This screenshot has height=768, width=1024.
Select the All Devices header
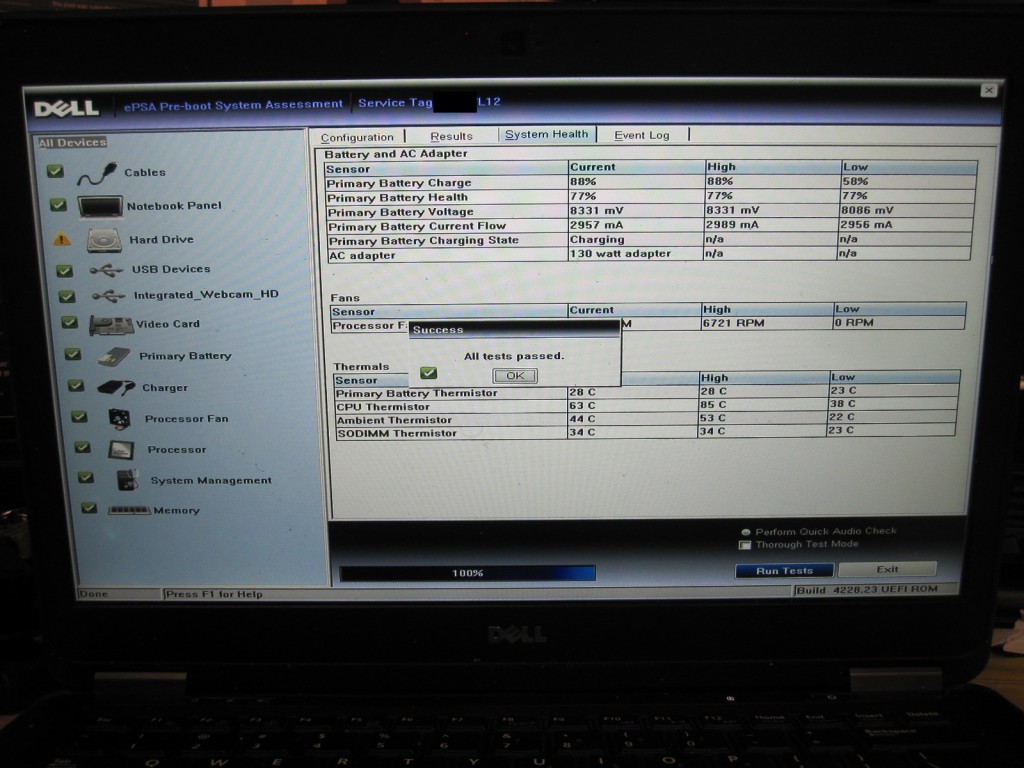72,142
